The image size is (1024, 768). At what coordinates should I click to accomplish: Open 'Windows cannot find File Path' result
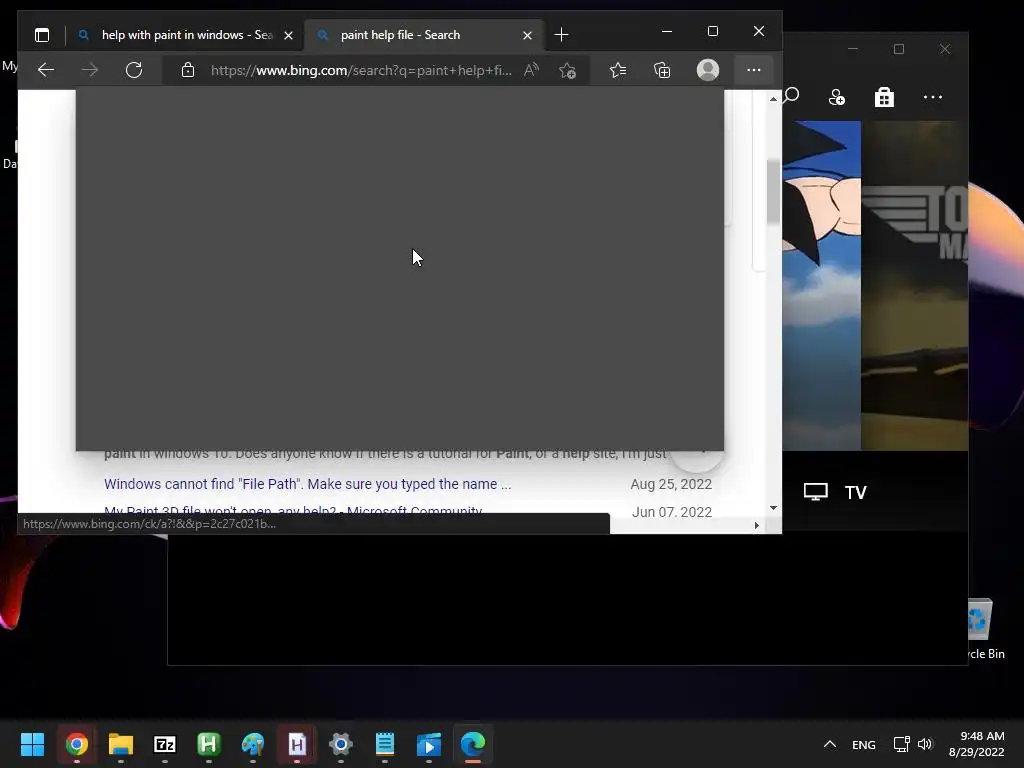coord(307,484)
